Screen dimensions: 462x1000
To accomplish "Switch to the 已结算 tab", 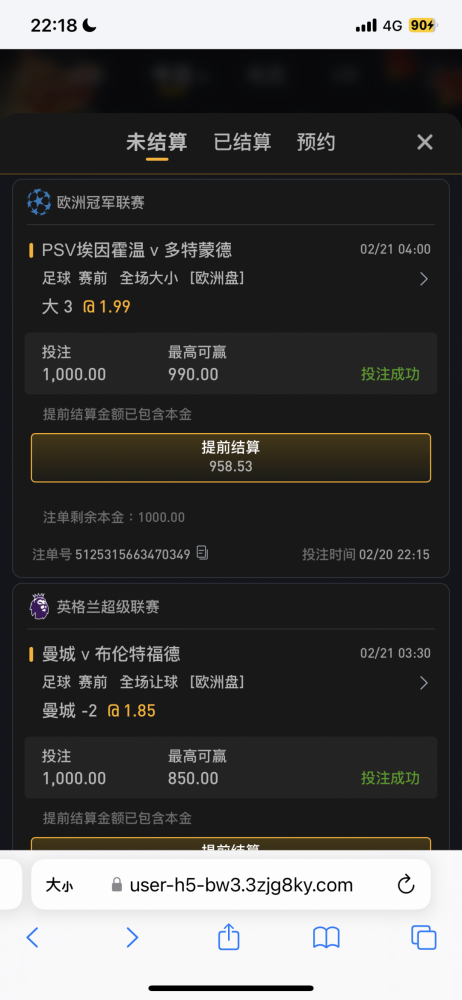I will tap(242, 142).
